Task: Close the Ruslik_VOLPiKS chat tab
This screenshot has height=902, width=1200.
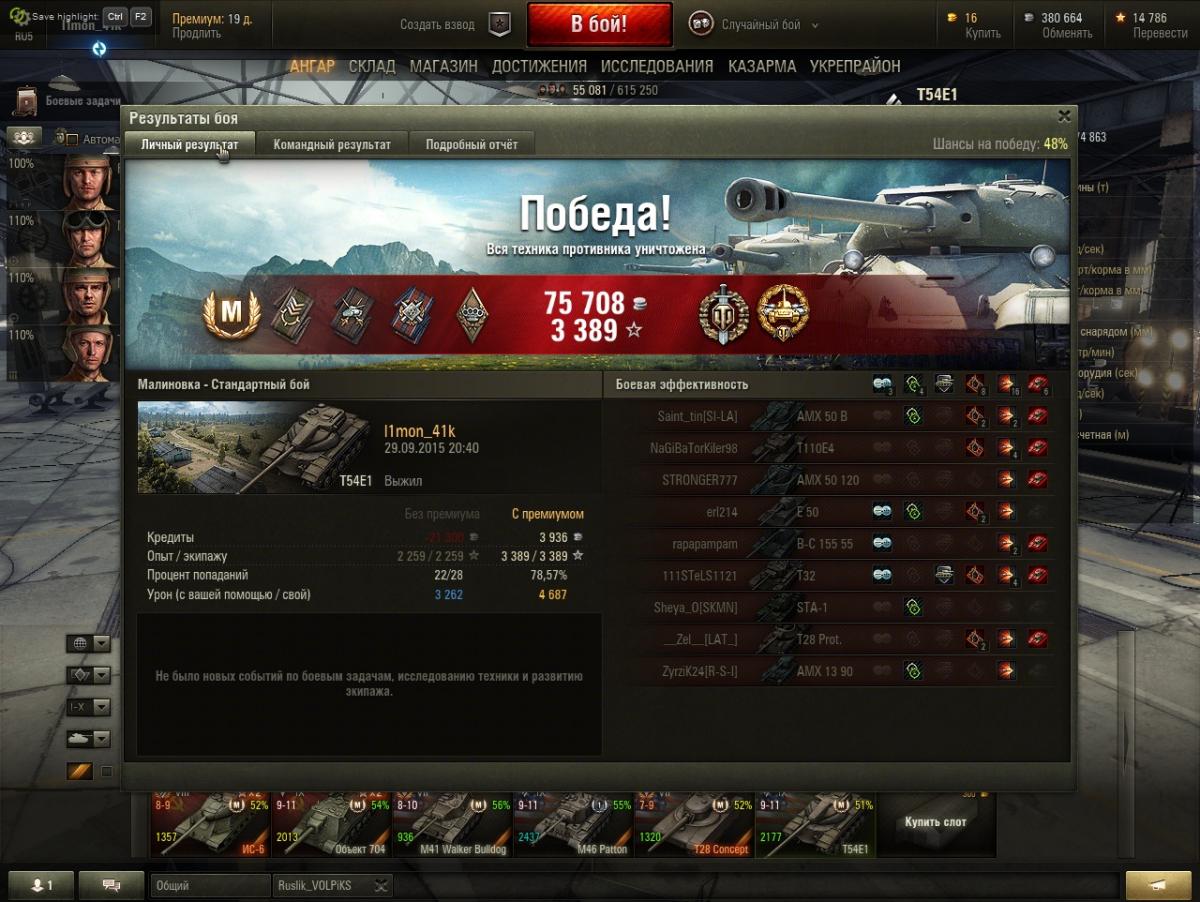Action: (381, 885)
